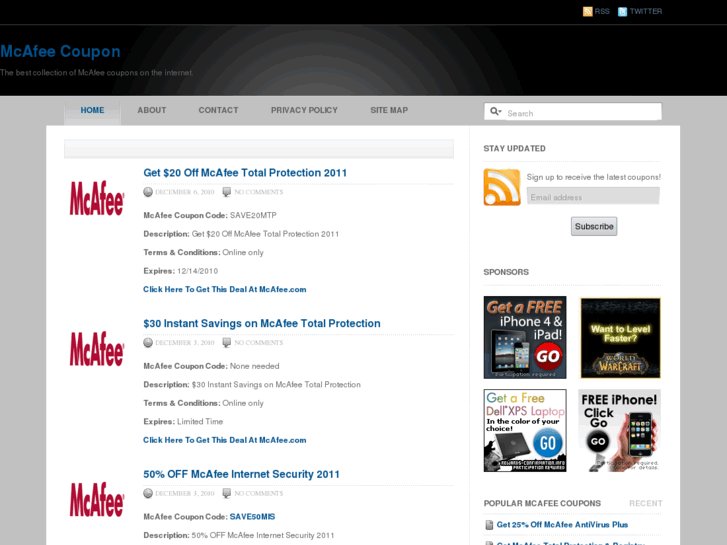Open the SITE MAP navigation tab
727x545 pixels.
point(389,110)
